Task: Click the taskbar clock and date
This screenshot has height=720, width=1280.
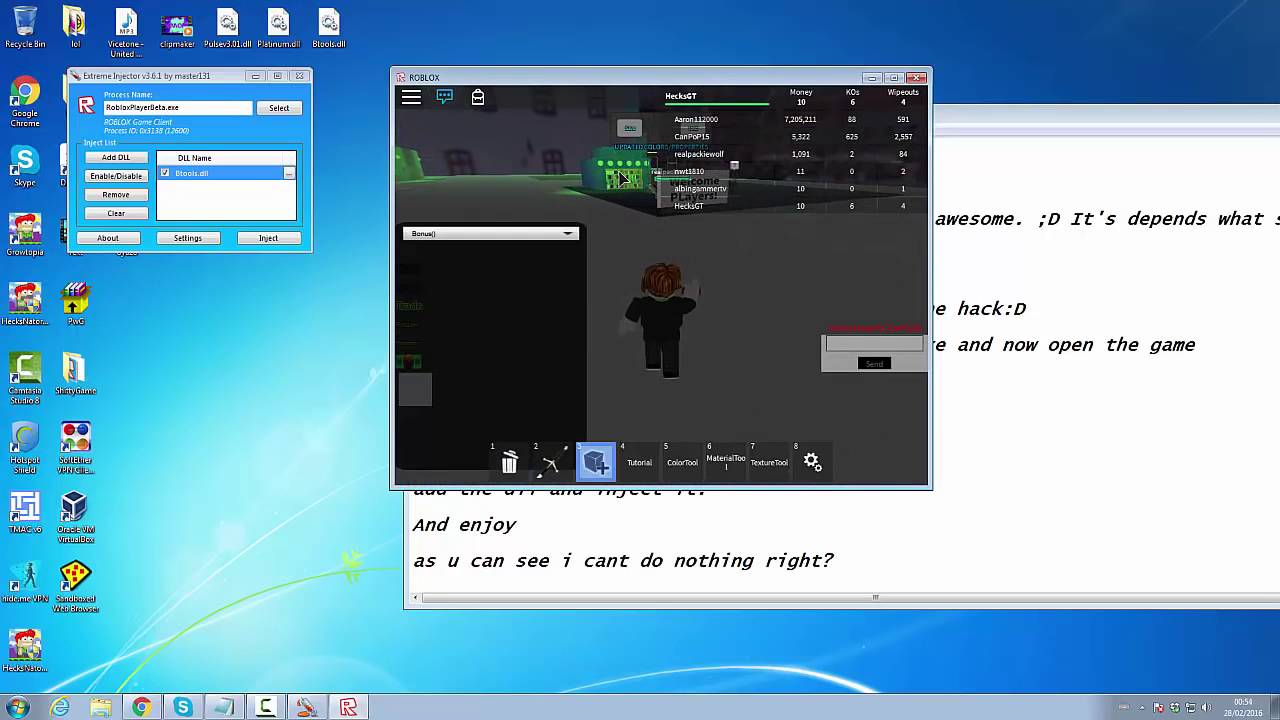Action: tap(1243, 707)
